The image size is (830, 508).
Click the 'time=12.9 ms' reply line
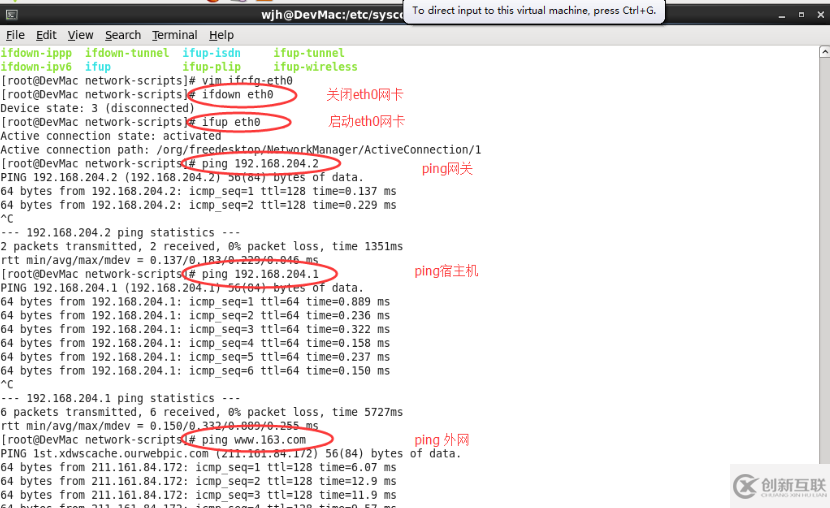point(199,481)
